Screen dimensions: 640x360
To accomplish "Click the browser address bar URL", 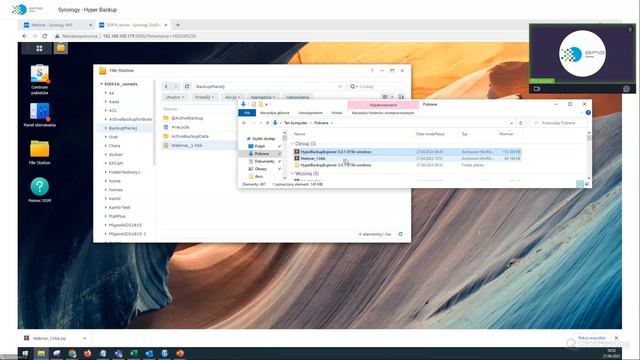I will (x=149, y=36).
